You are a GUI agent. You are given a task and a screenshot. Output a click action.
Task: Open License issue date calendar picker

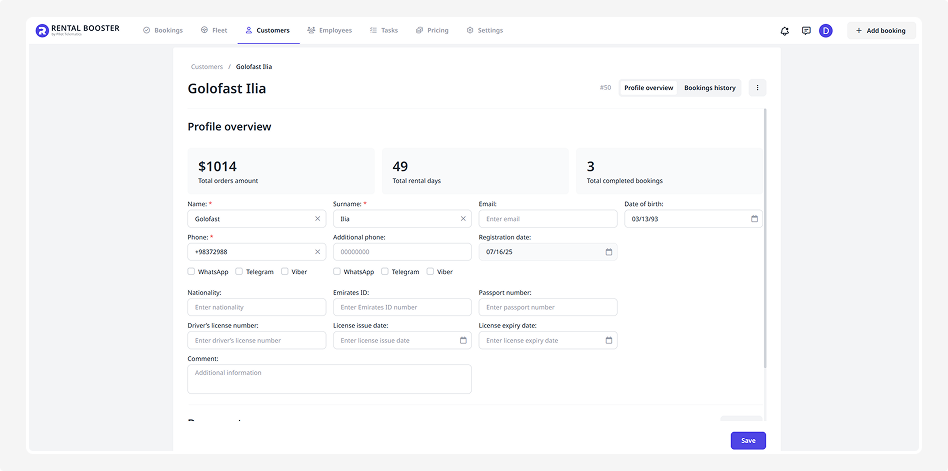pos(463,340)
